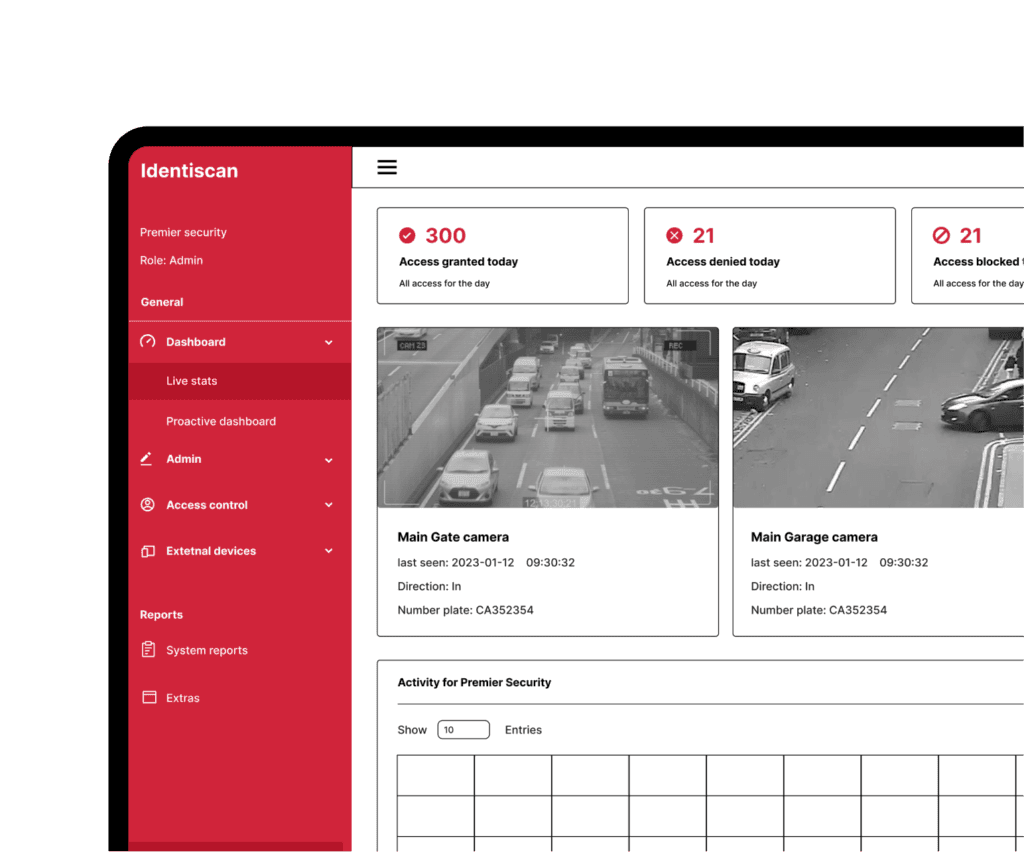Open the Admin menu item
The height and width of the screenshot is (852, 1024).
240,460
